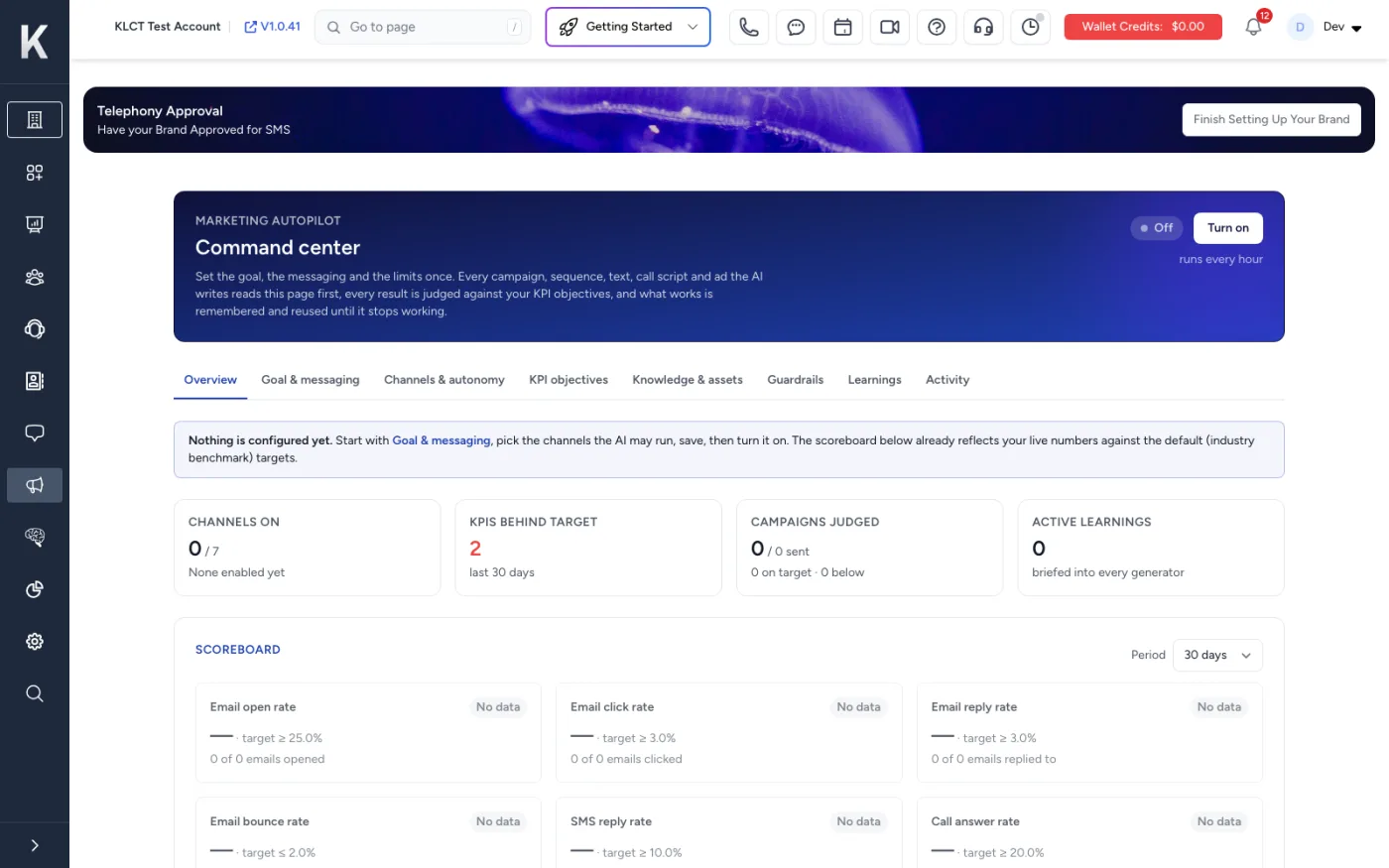Switch to Learnings tab

tap(875, 380)
